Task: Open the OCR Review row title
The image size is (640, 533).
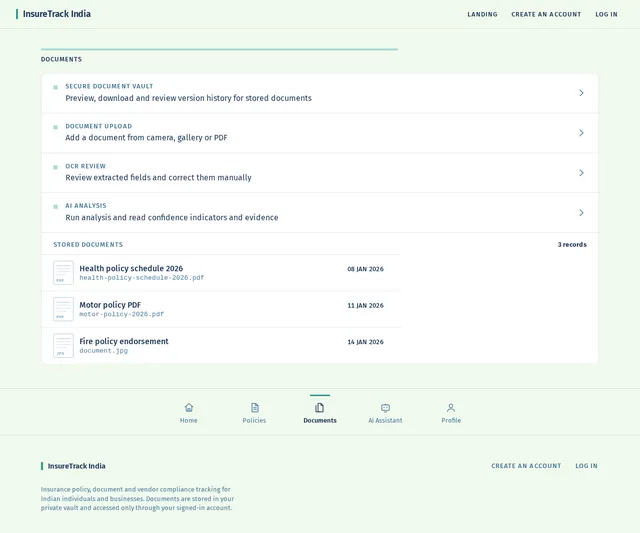Action: pos(85,166)
